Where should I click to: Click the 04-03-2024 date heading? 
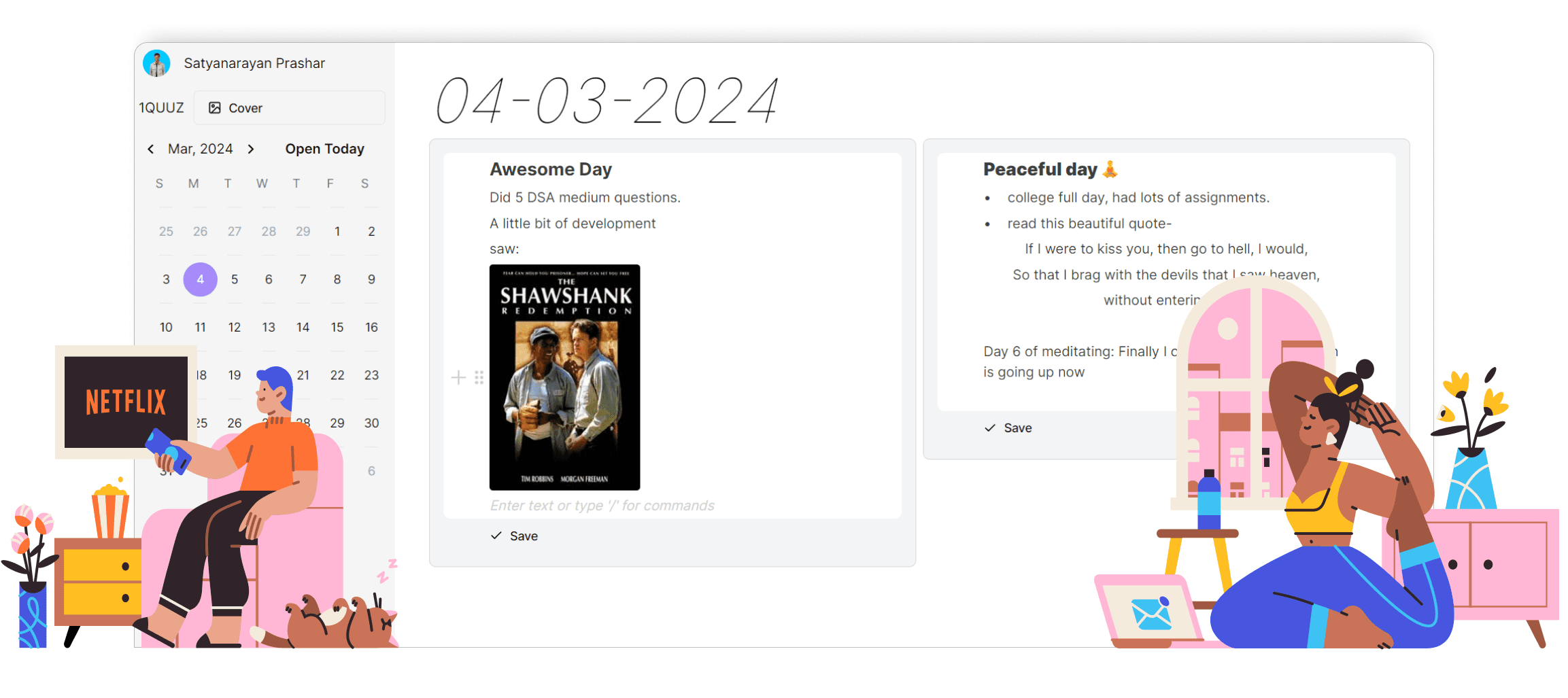[607, 101]
